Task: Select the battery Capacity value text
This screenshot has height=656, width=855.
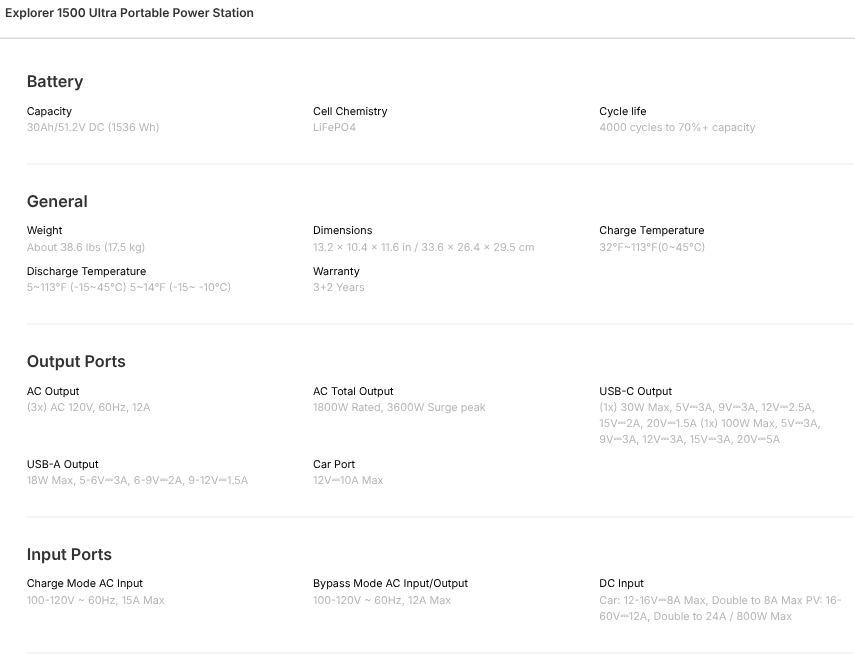Action: point(93,128)
